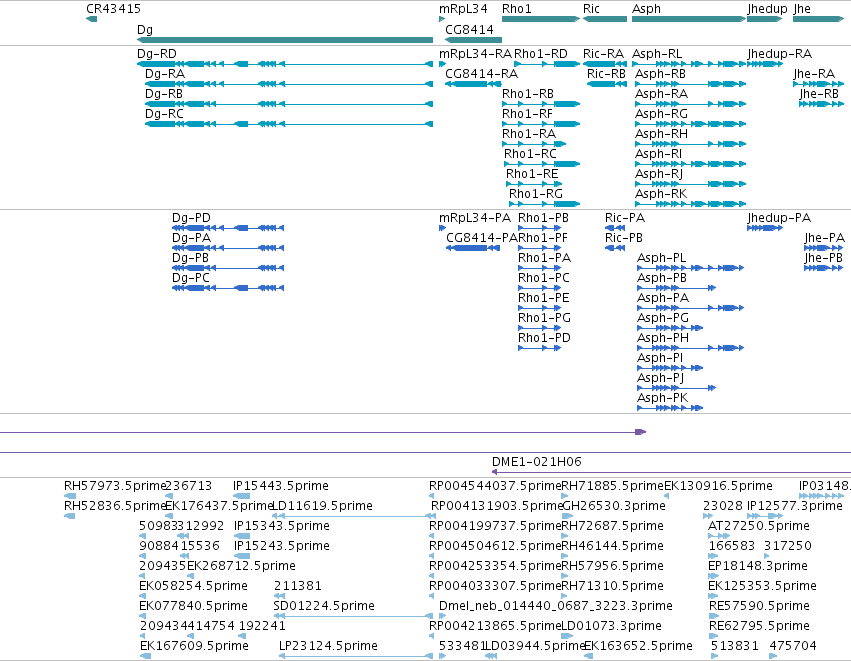The width and height of the screenshot is (851, 661).
Task: Click the SD01224.5prime EST feature
Action: click(353, 616)
